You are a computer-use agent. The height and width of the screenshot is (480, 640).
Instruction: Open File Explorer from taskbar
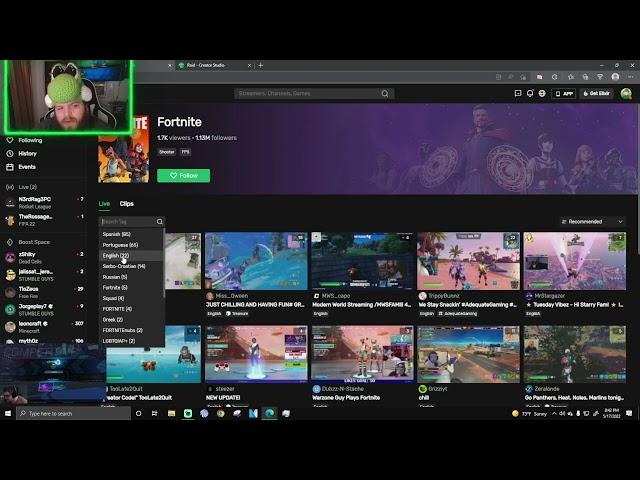pyautogui.click(x=171, y=413)
